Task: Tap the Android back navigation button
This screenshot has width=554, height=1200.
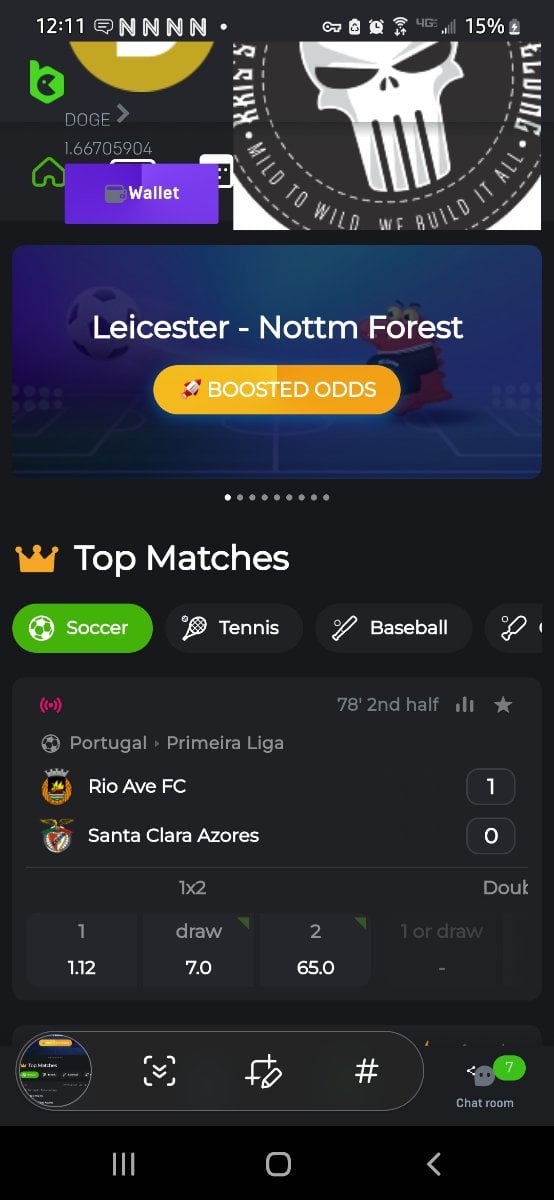Action: point(433,1163)
